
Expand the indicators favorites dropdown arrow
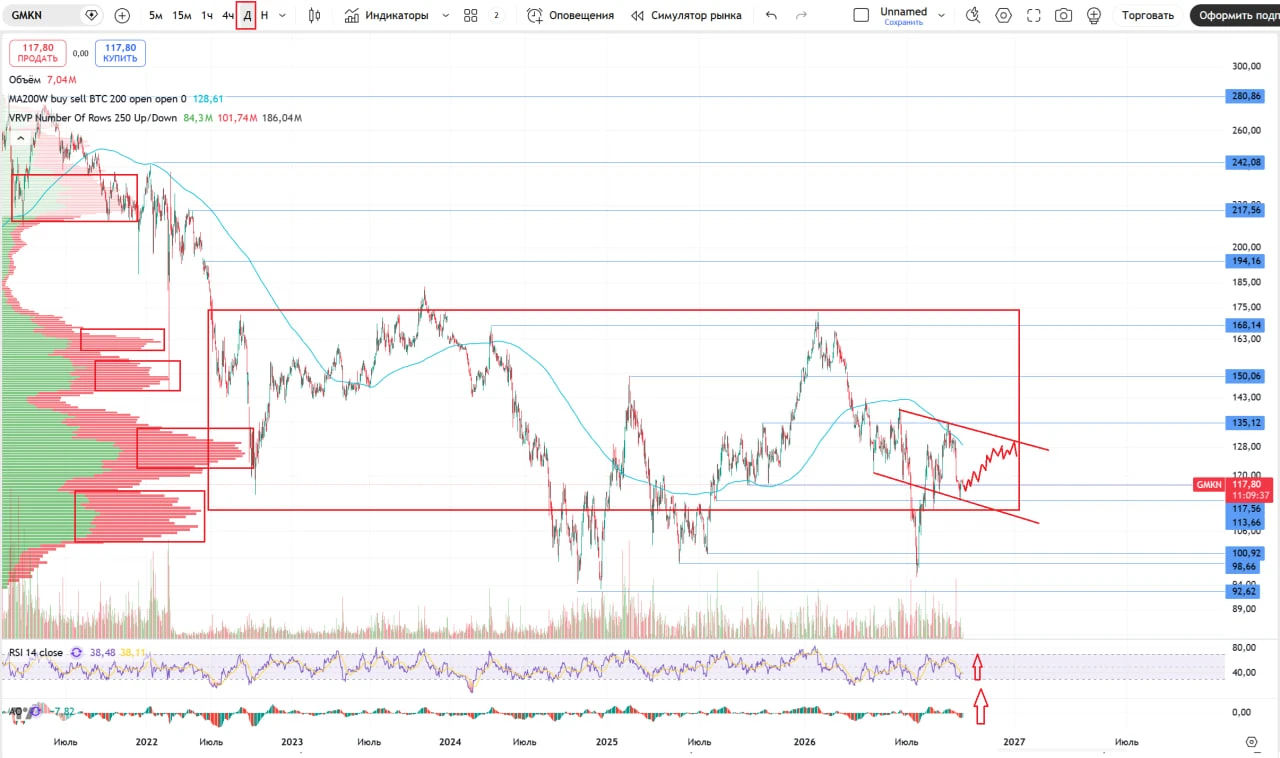[445, 15]
